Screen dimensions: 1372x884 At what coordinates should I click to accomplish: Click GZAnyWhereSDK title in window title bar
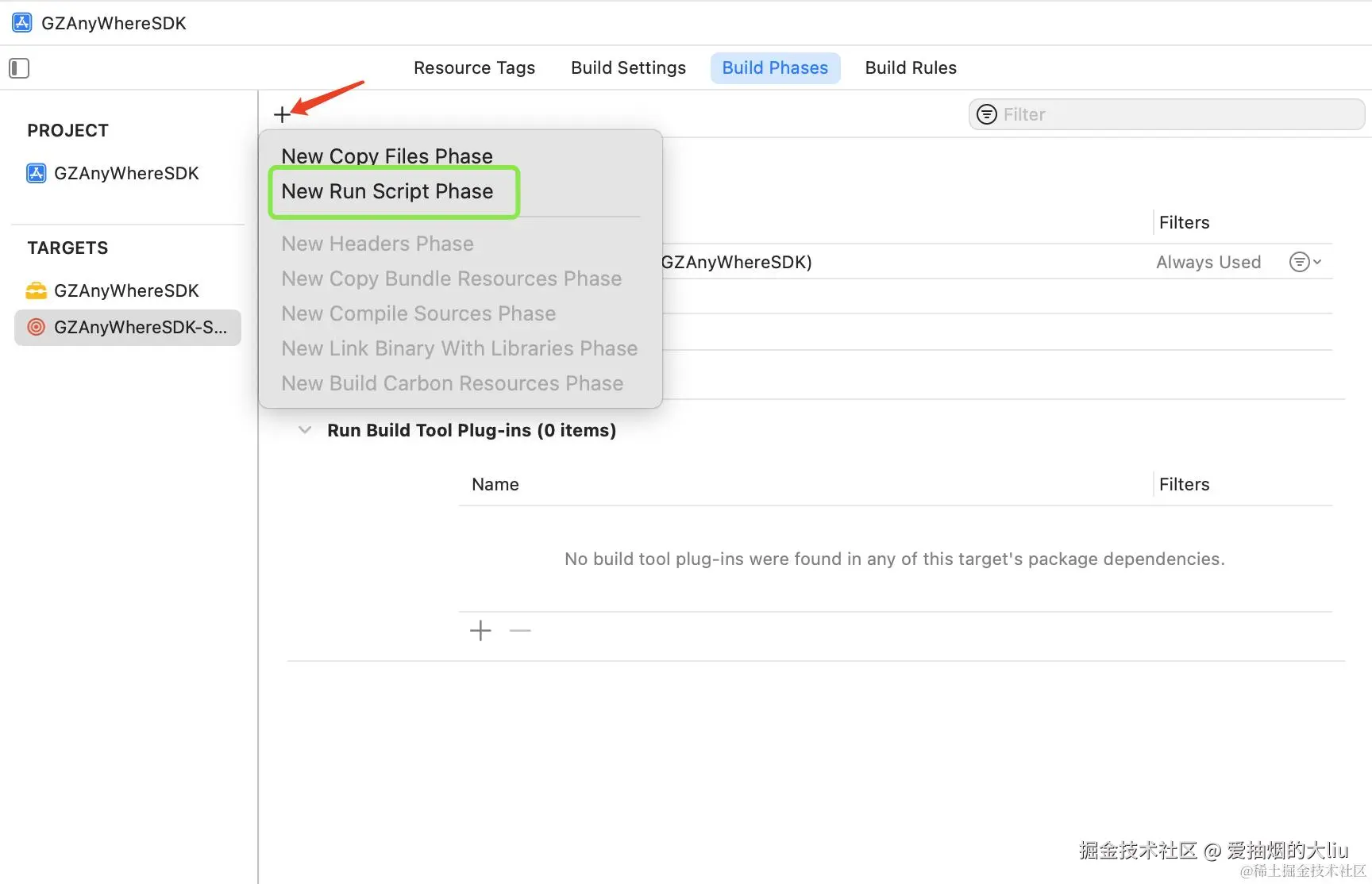tap(114, 23)
